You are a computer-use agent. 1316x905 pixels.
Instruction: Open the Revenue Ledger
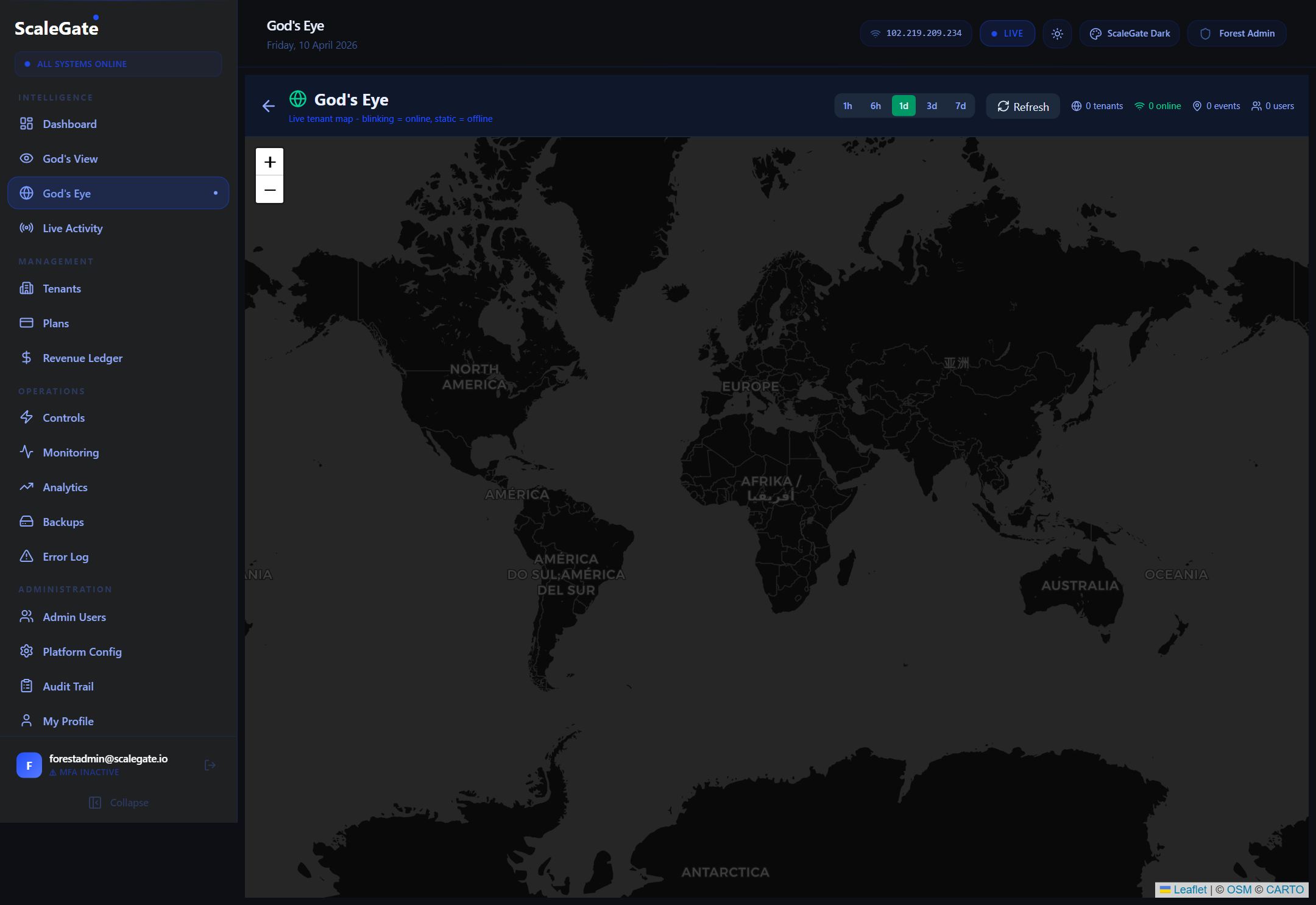pos(82,358)
